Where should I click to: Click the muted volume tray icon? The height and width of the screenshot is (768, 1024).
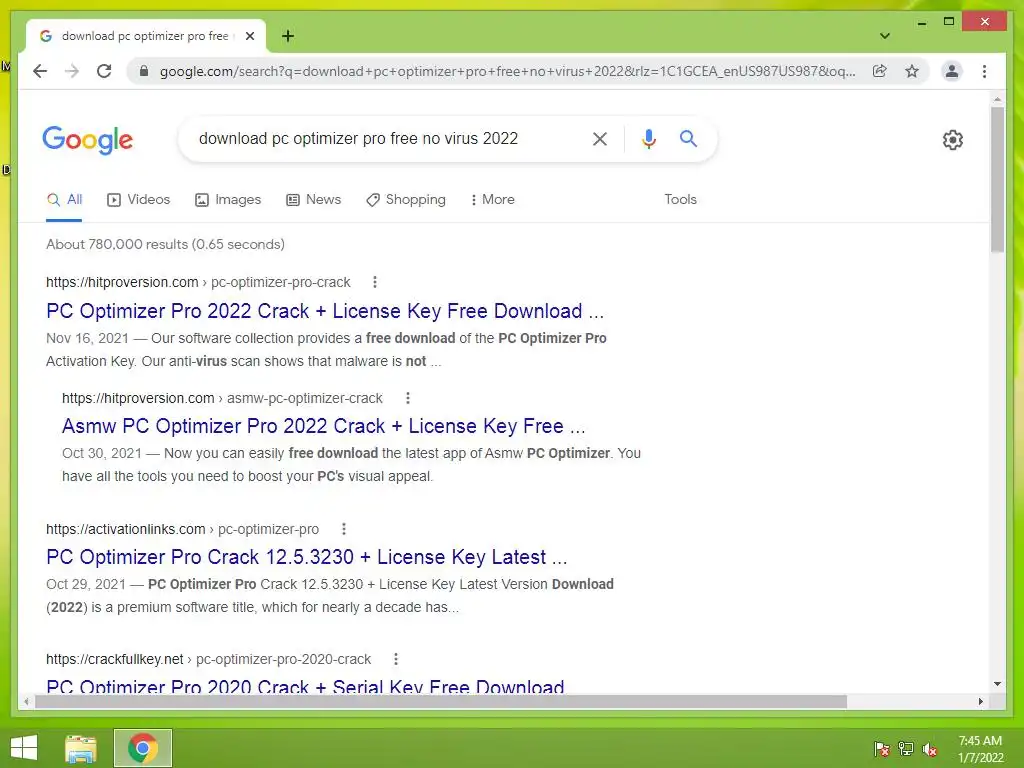[930, 748]
